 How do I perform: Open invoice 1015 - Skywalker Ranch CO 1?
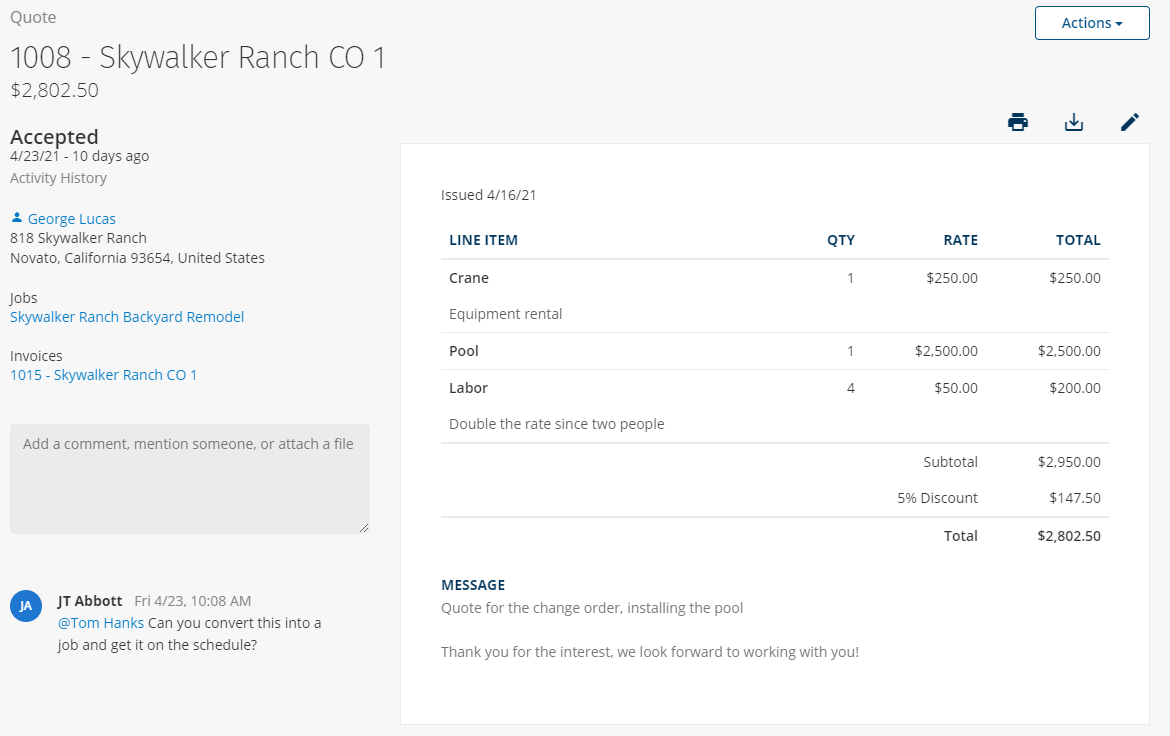(104, 375)
